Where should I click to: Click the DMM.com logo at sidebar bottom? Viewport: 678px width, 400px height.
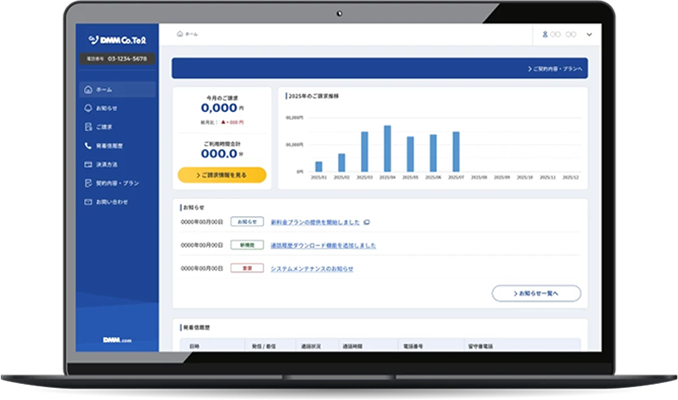117,340
